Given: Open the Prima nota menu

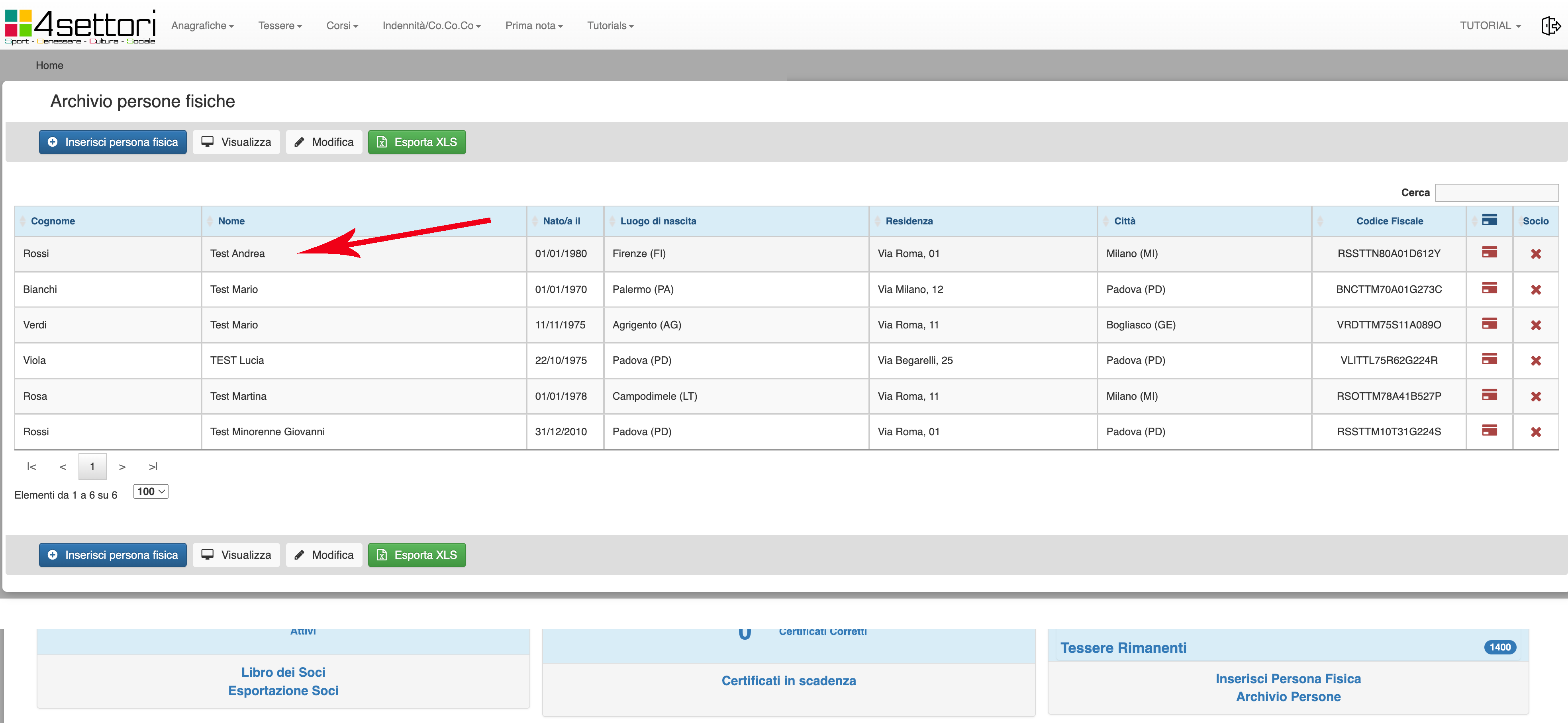Looking at the screenshot, I should pyautogui.click(x=534, y=26).
